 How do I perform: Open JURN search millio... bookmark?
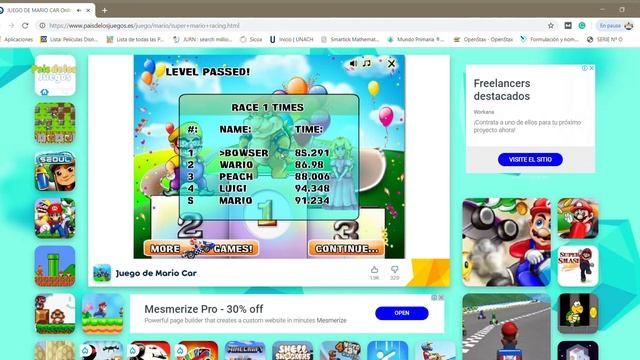pyautogui.click(x=203, y=39)
